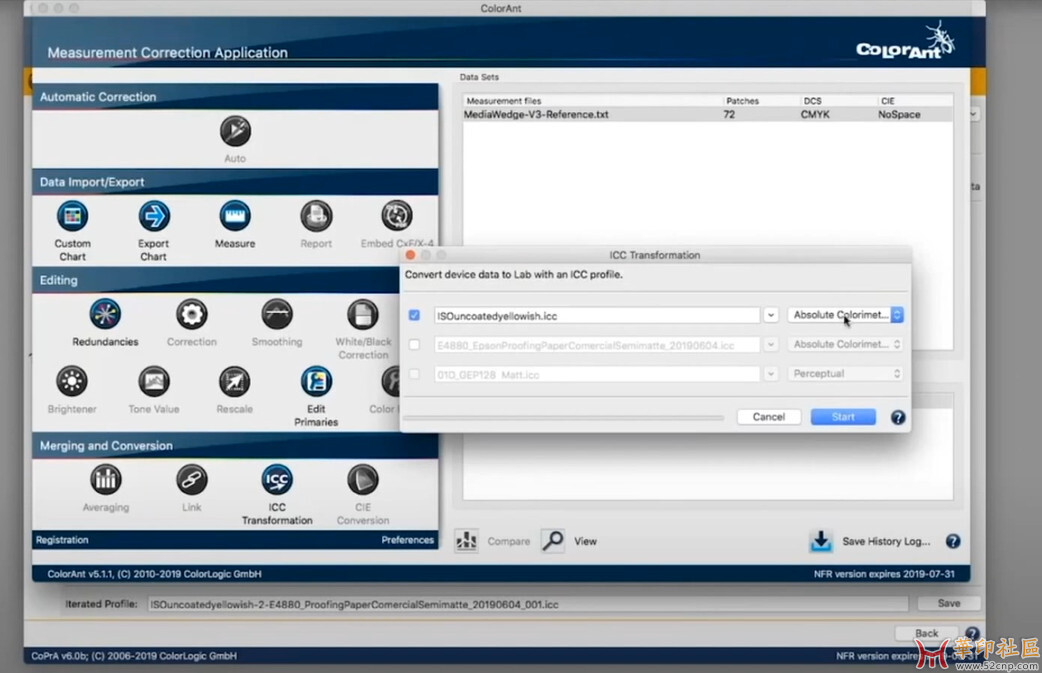Launch the Measure tool

pos(235,217)
